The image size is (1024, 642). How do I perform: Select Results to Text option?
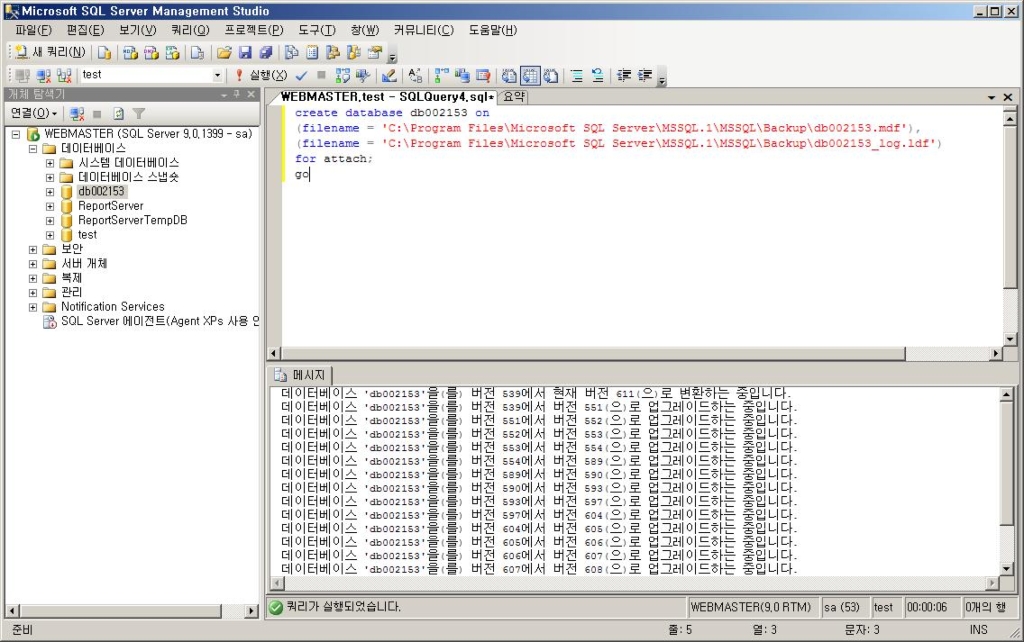click(x=509, y=76)
